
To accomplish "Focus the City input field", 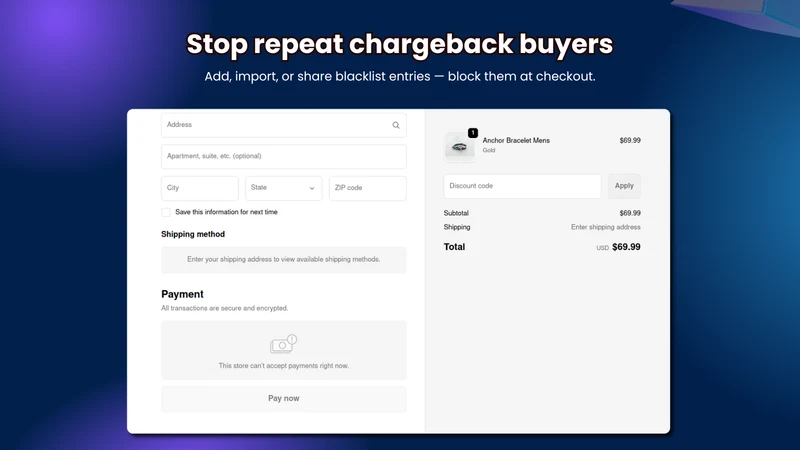I will coord(199,188).
